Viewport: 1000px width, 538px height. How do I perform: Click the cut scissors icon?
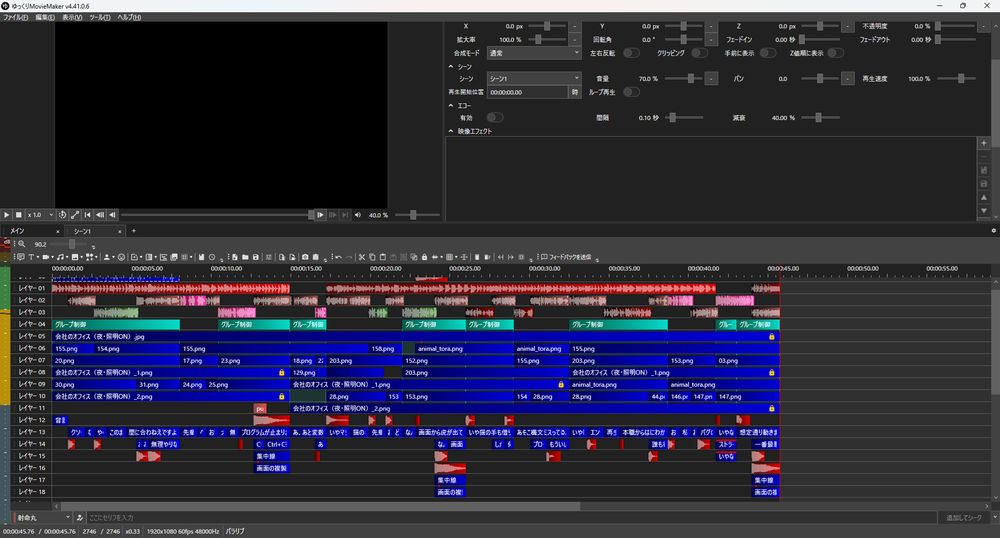pyautogui.click(x=362, y=257)
